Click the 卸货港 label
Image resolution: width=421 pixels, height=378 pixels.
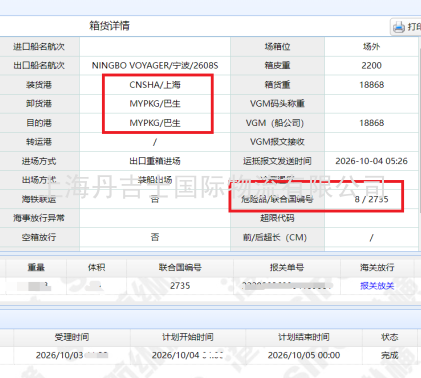[39, 104]
